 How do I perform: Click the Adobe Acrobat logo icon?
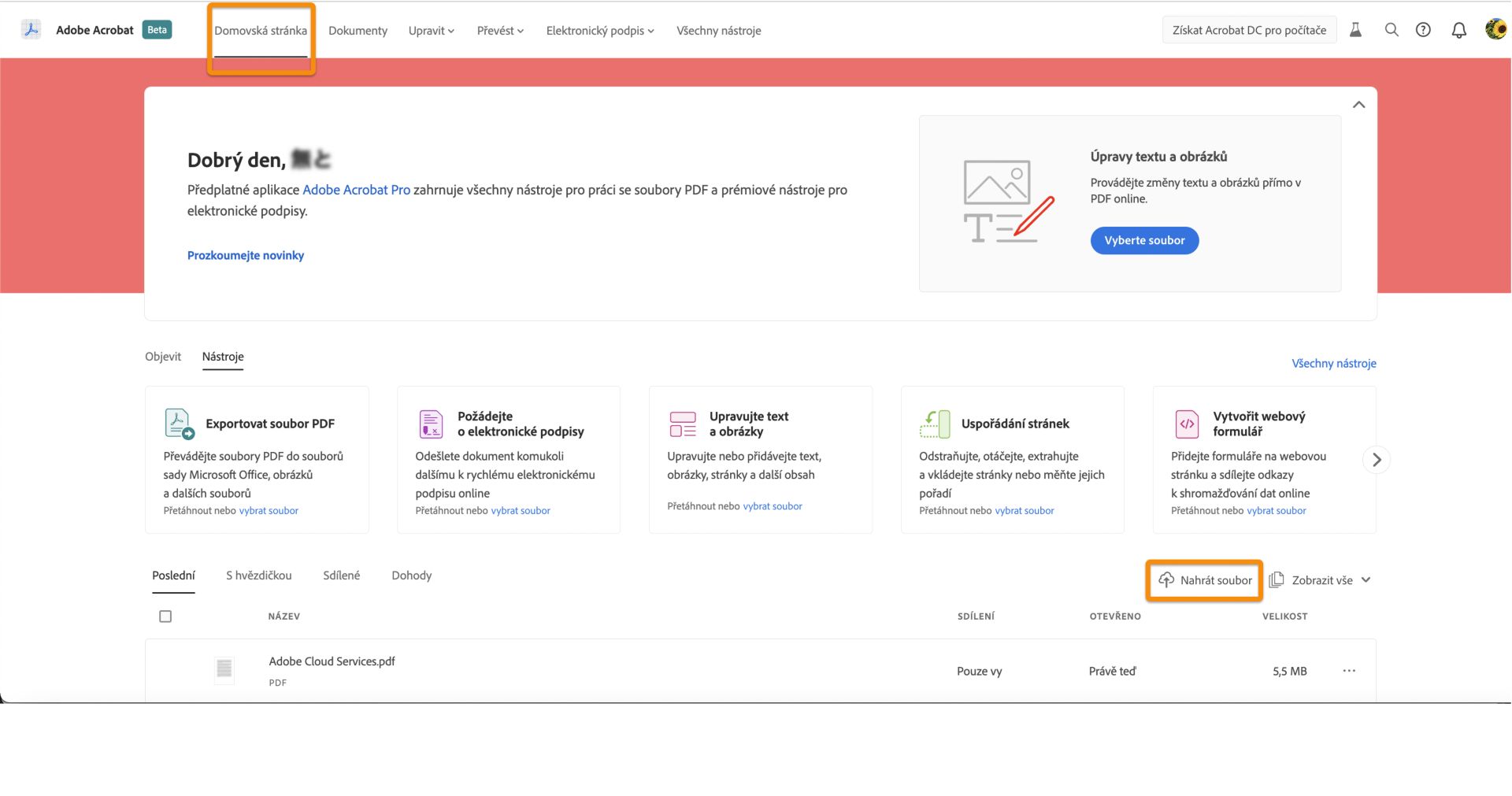31,30
